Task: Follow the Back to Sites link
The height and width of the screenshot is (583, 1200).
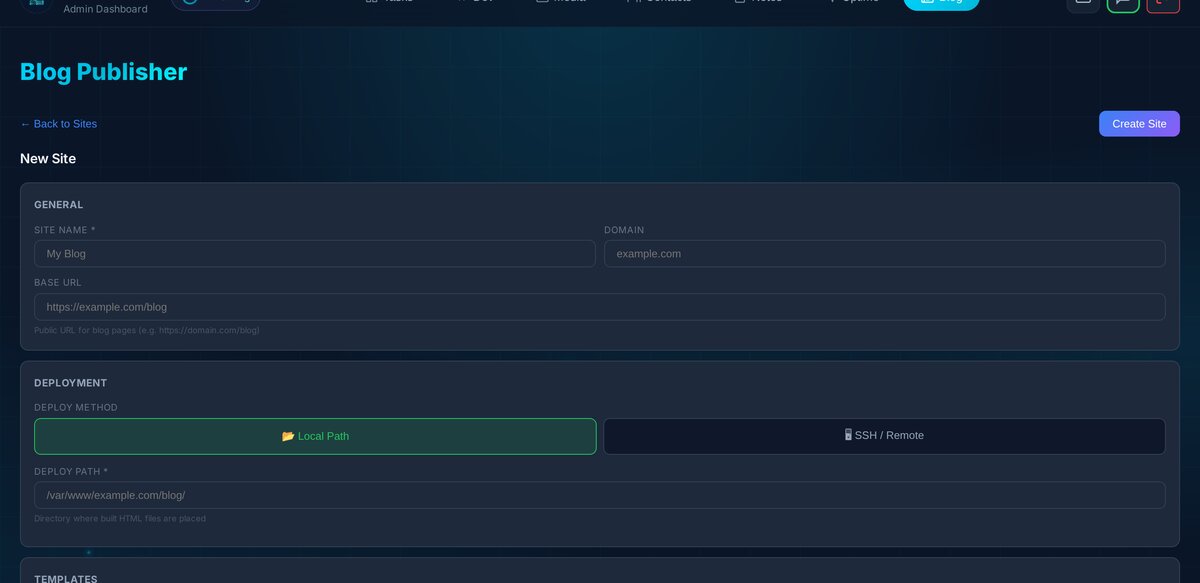Action: pos(57,123)
